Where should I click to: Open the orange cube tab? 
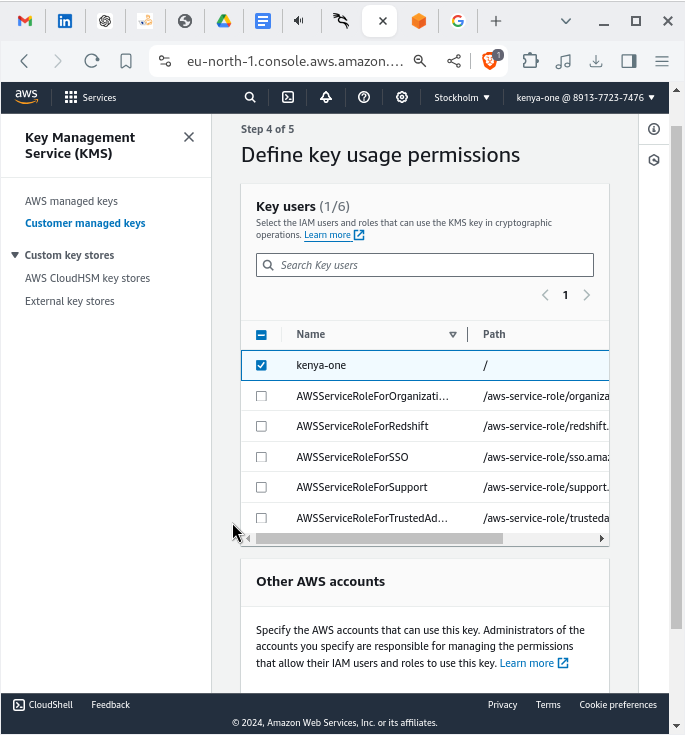[x=419, y=21]
